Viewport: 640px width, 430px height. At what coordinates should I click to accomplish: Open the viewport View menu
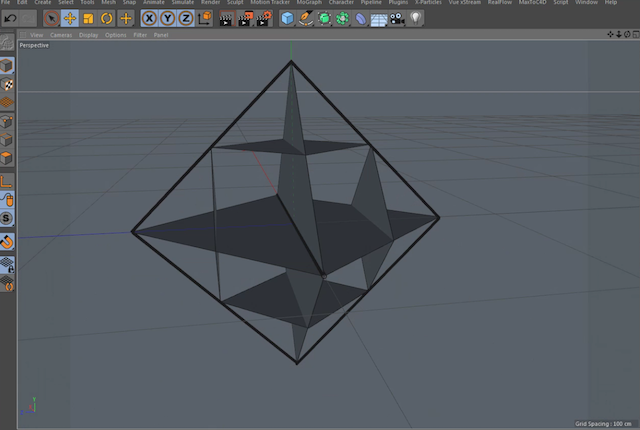coord(36,35)
